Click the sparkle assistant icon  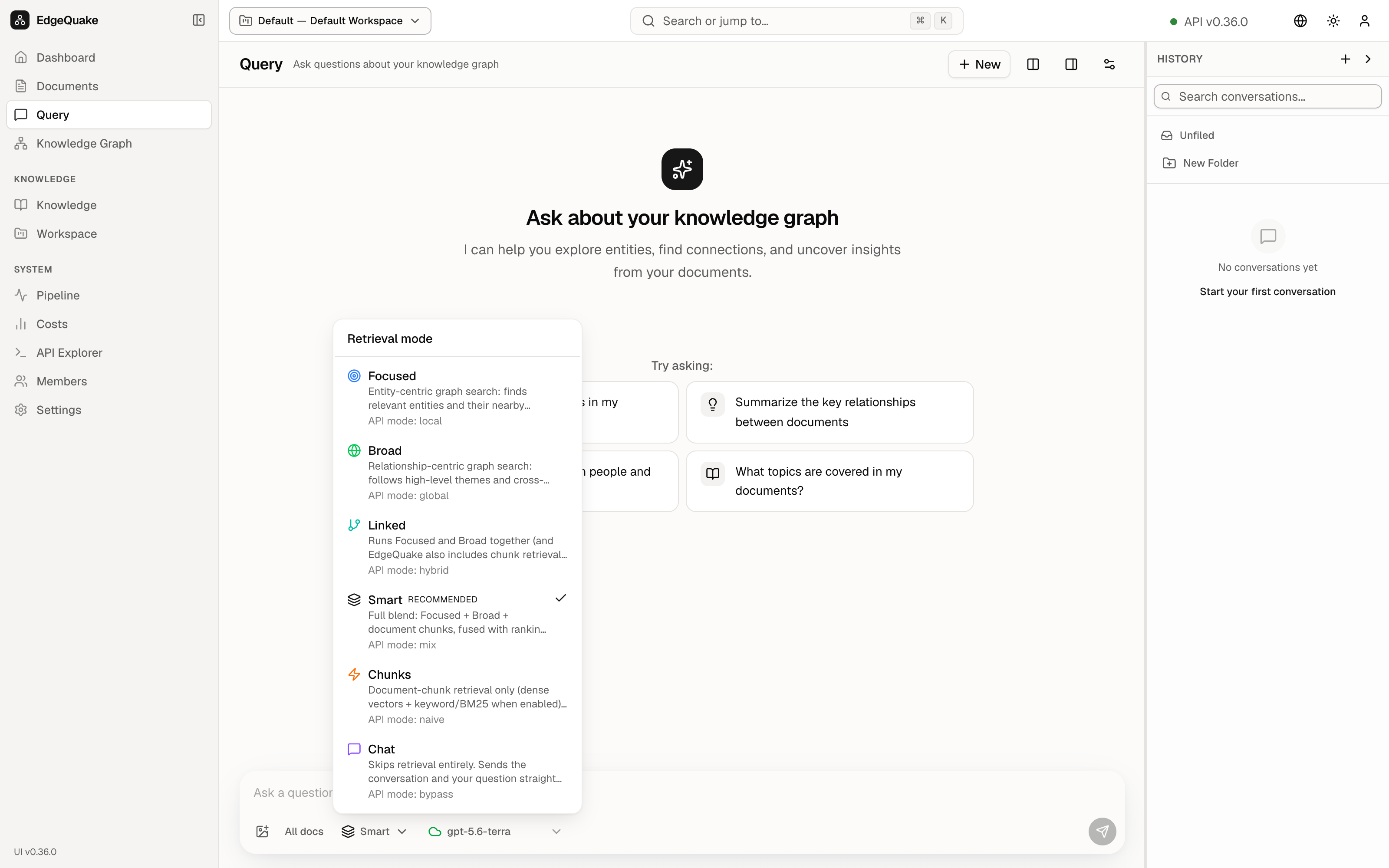coord(682,169)
